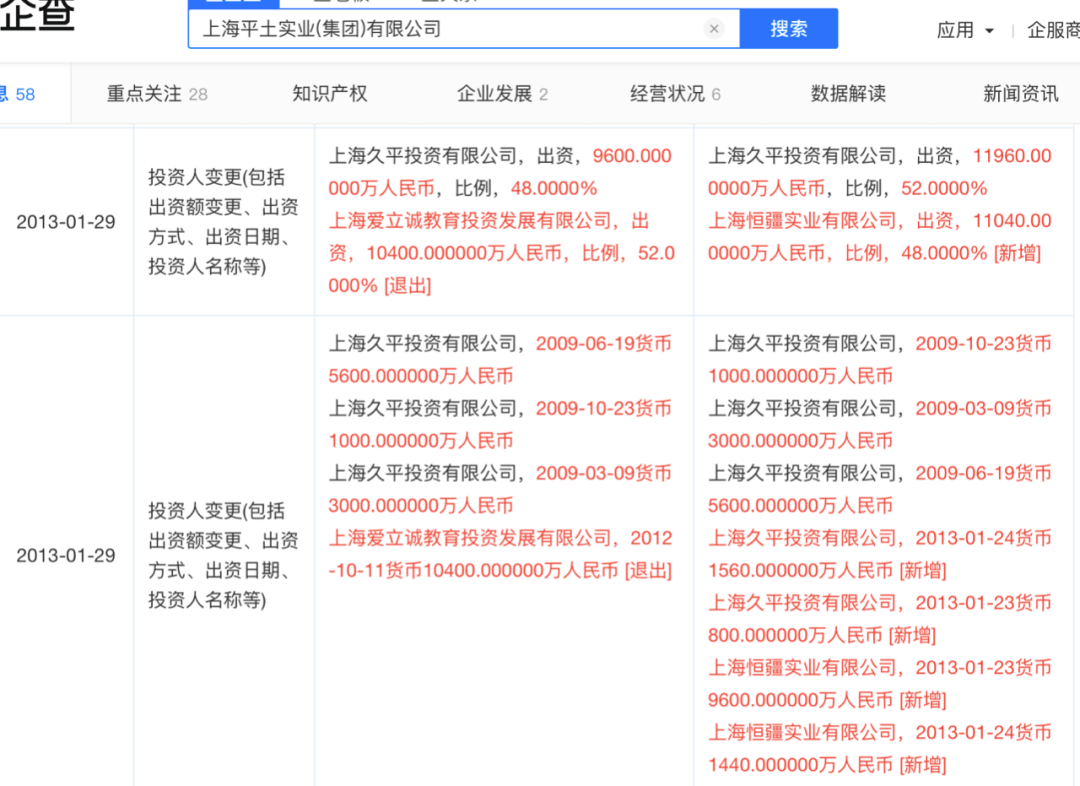Click 2009-03-09货币 3000.000000万 entry in the [新增] cell
This screenshot has height=786, width=1080.
880,424
